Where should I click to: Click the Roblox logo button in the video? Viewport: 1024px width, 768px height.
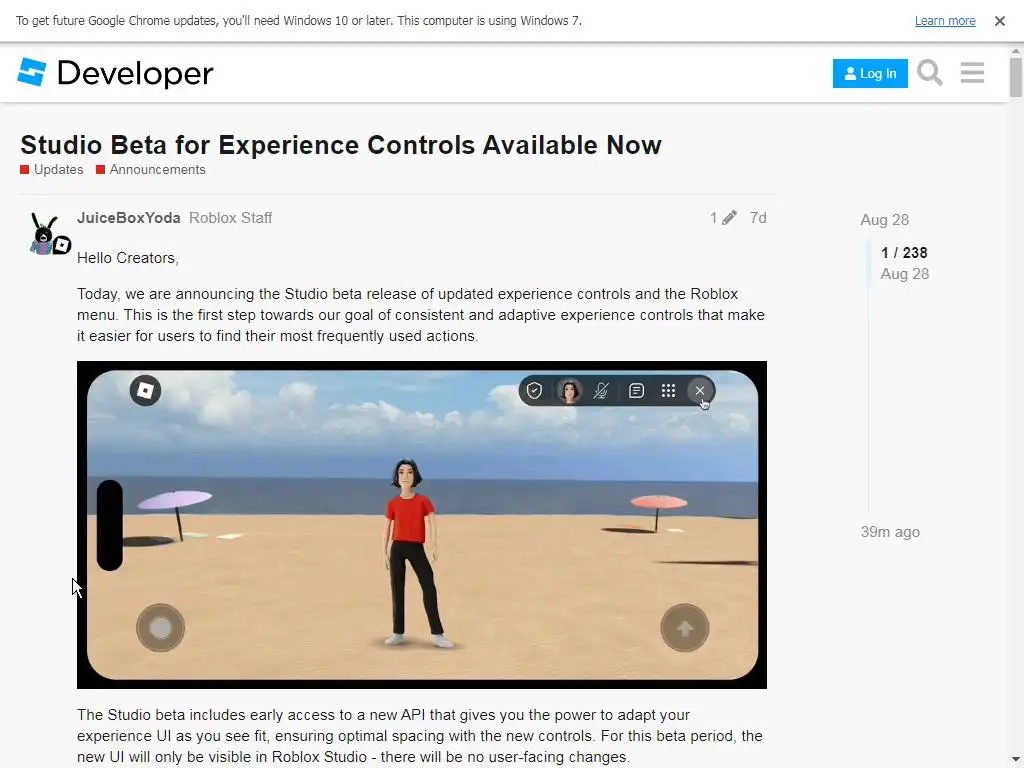(x=145, y=391)
